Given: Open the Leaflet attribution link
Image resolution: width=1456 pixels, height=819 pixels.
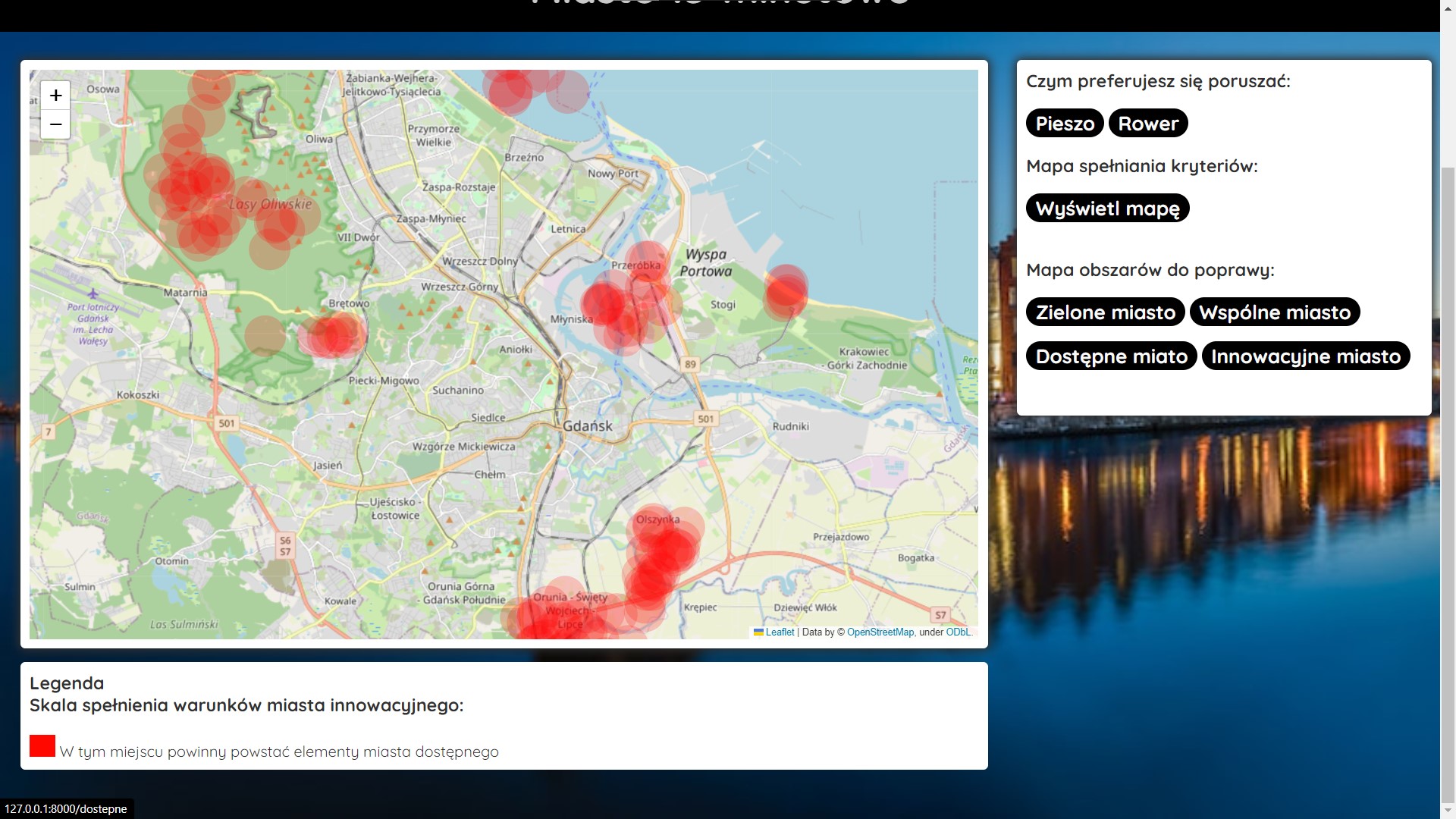Looking at the screenshot, I should 779,632.
